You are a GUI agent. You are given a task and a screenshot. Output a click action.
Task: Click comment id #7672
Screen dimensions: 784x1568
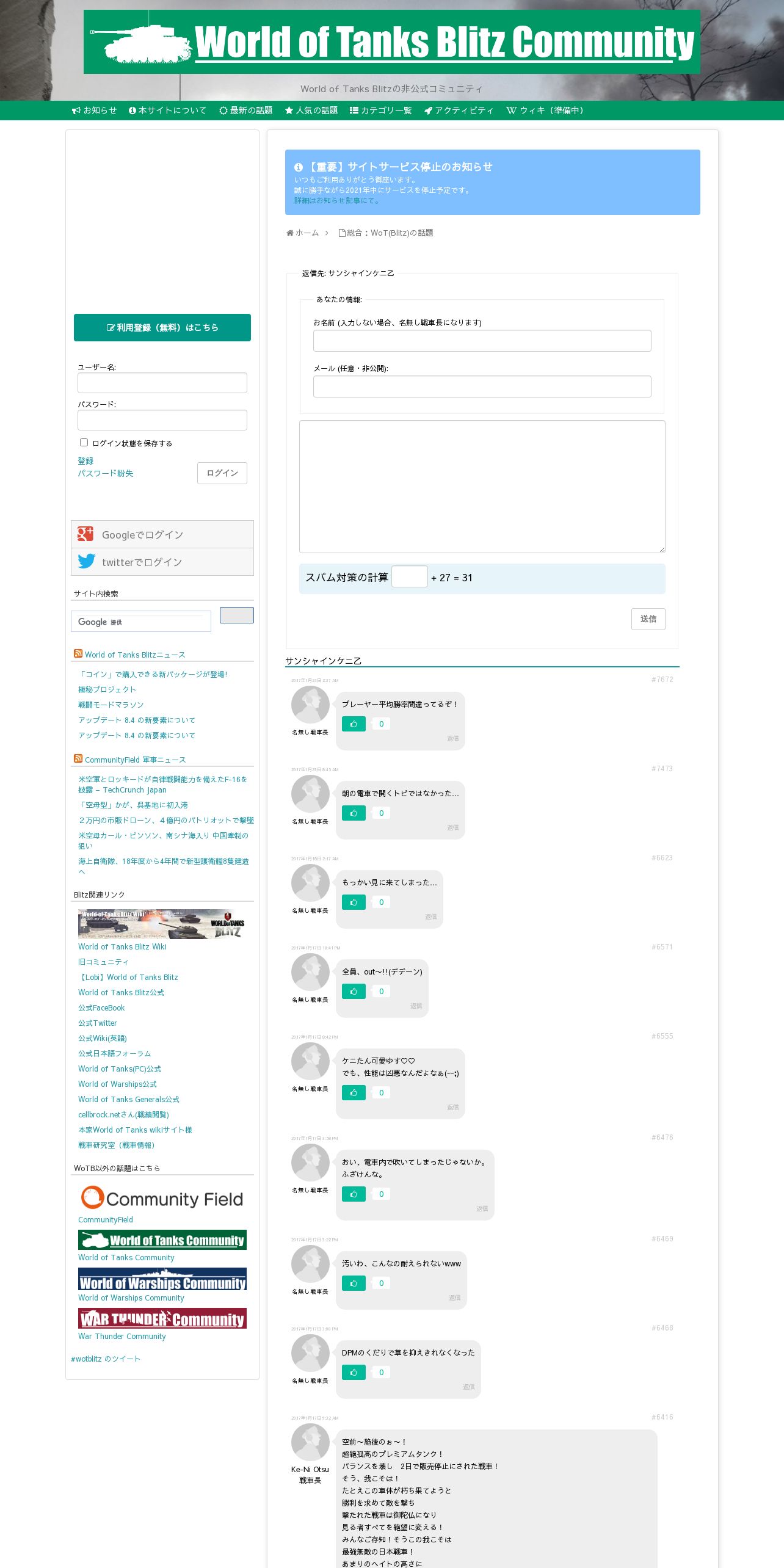[x=662, y=680]
